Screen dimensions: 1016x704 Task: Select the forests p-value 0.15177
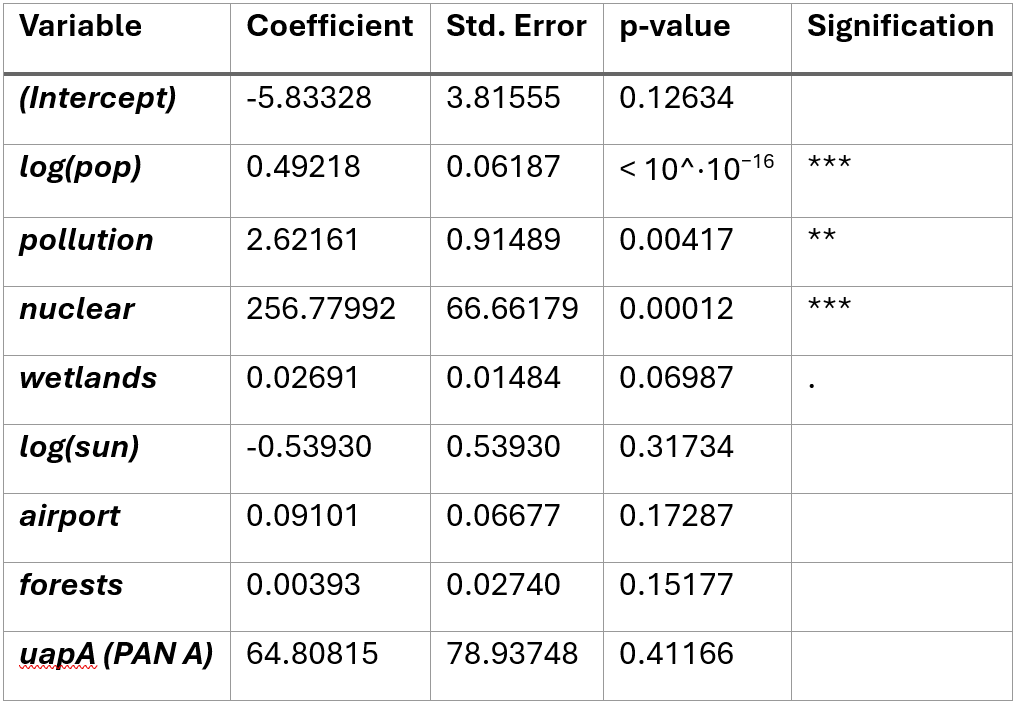click(676, 585)
